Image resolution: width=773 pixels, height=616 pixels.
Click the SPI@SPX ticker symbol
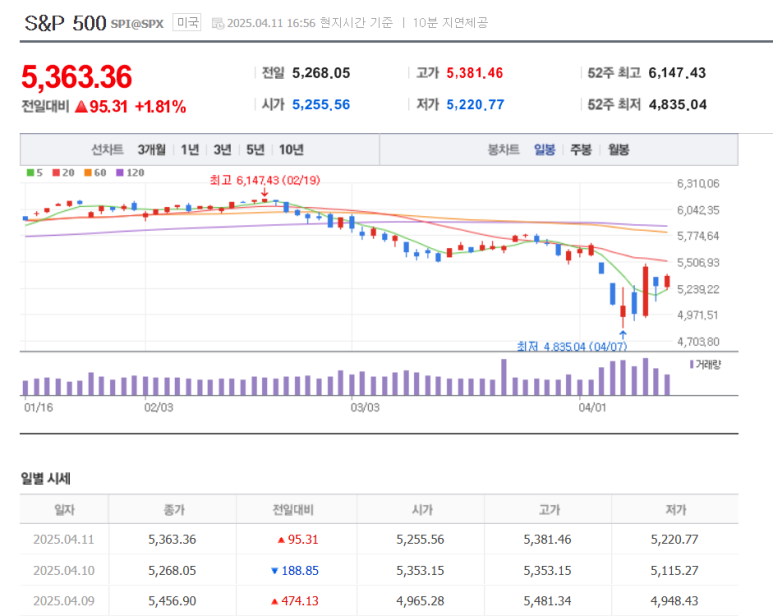point(137,24)
